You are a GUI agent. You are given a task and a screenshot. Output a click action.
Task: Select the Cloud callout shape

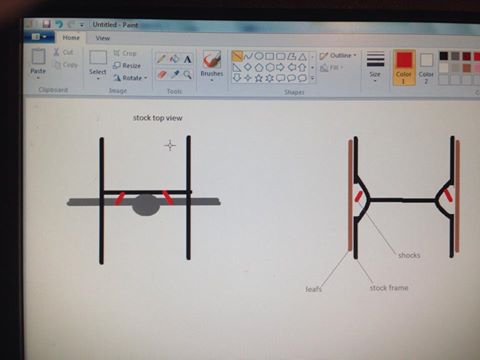302,78
